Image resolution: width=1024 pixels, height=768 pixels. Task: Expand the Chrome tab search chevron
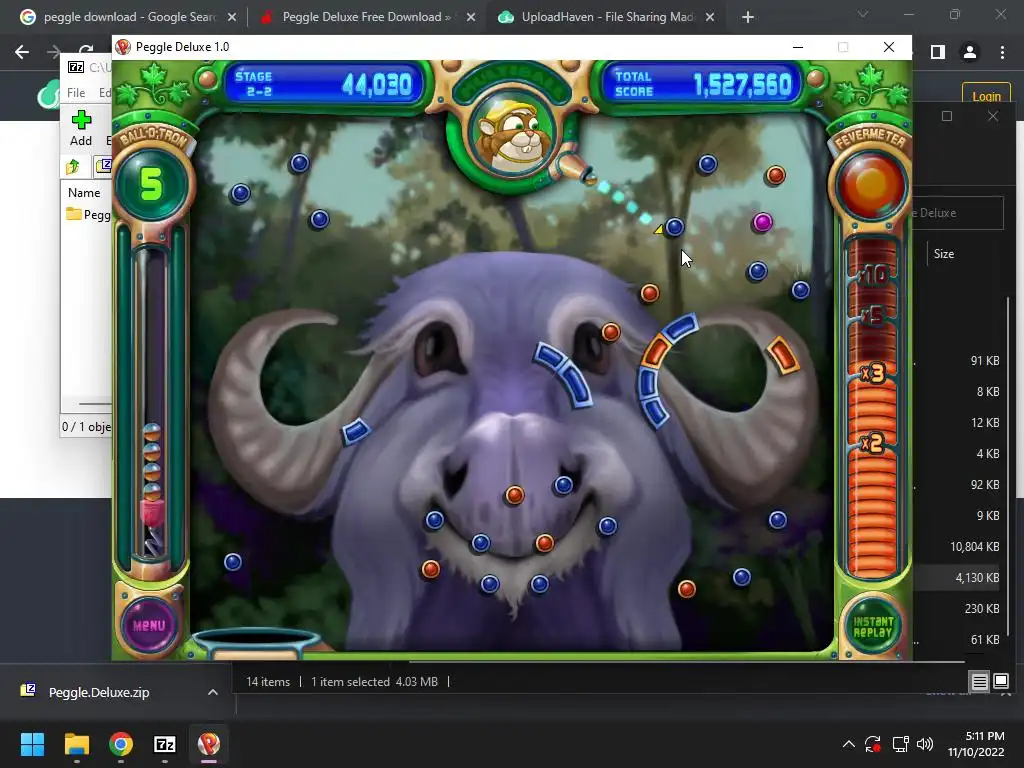863,14
